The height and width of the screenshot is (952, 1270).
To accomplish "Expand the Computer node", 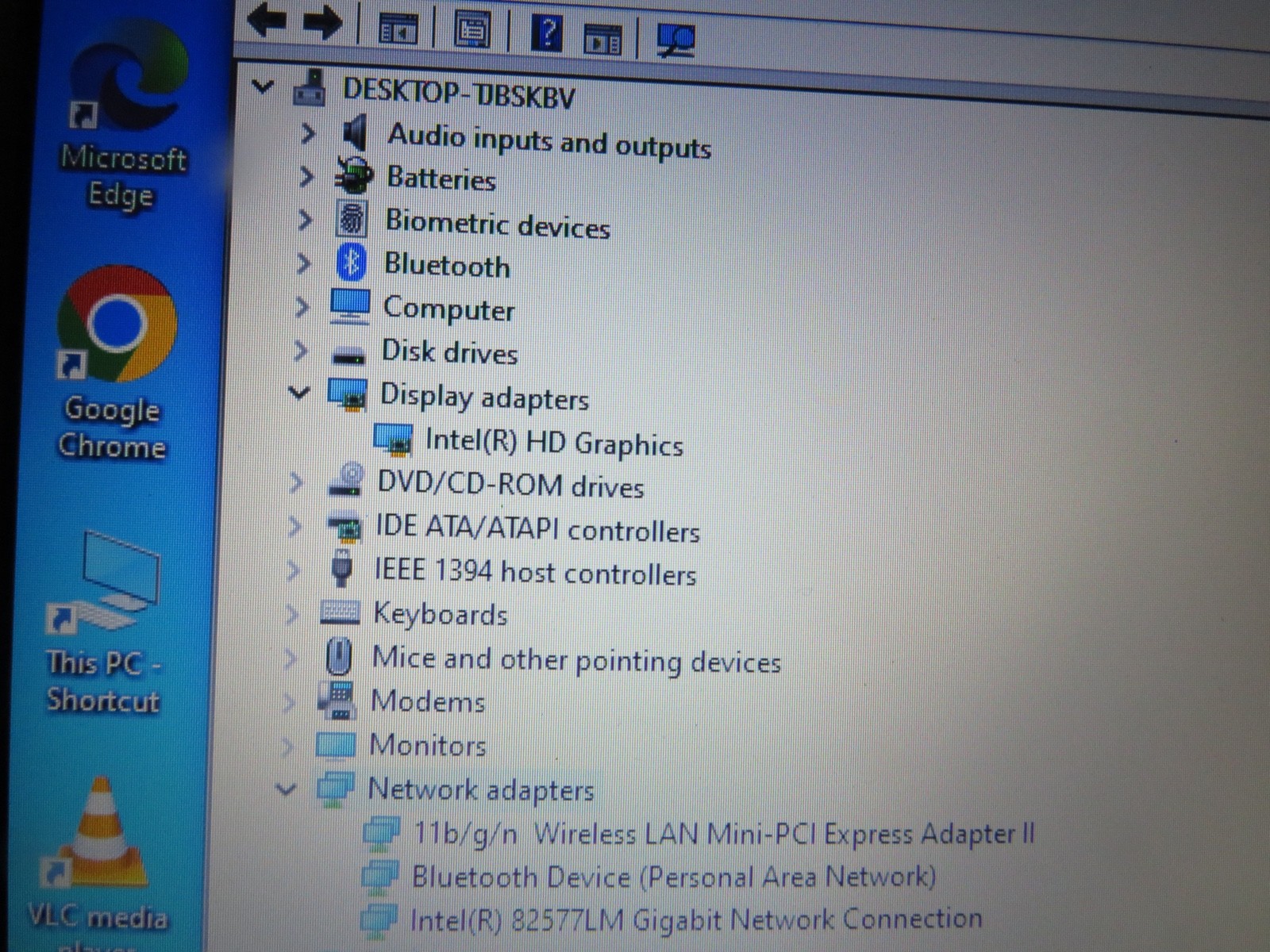I will [302, 306].
